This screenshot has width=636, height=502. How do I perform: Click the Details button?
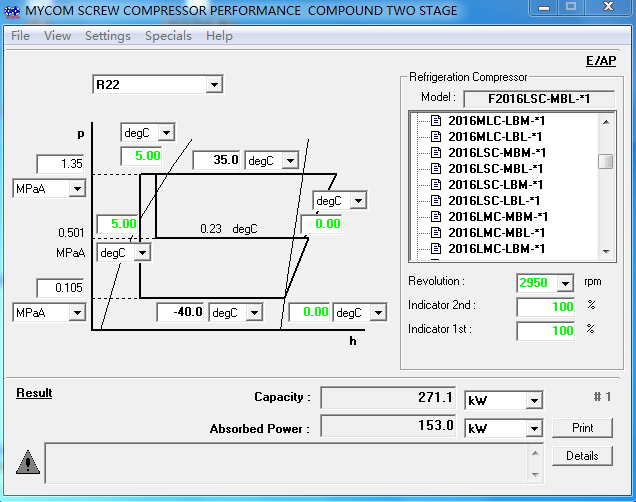point(582,456)
